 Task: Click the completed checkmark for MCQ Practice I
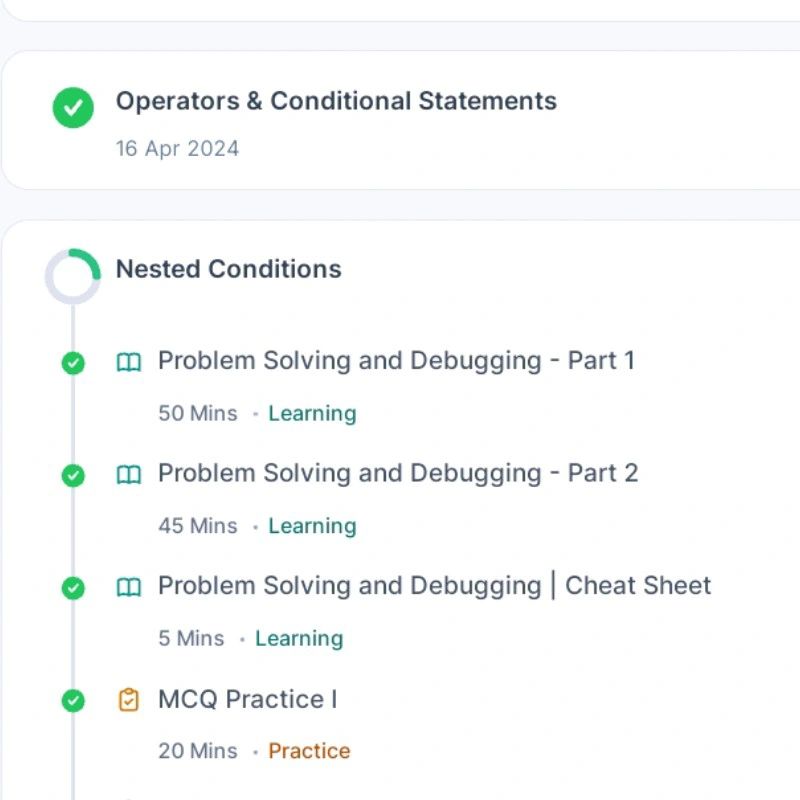pos(73,701)
